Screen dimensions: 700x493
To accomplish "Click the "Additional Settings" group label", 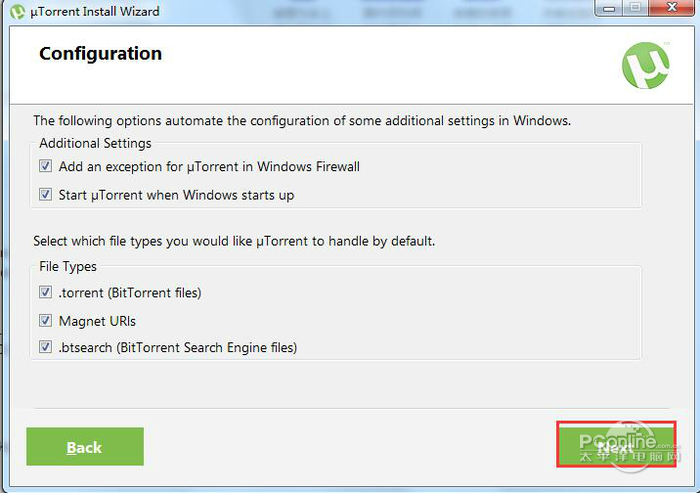I will click(95, 143).
